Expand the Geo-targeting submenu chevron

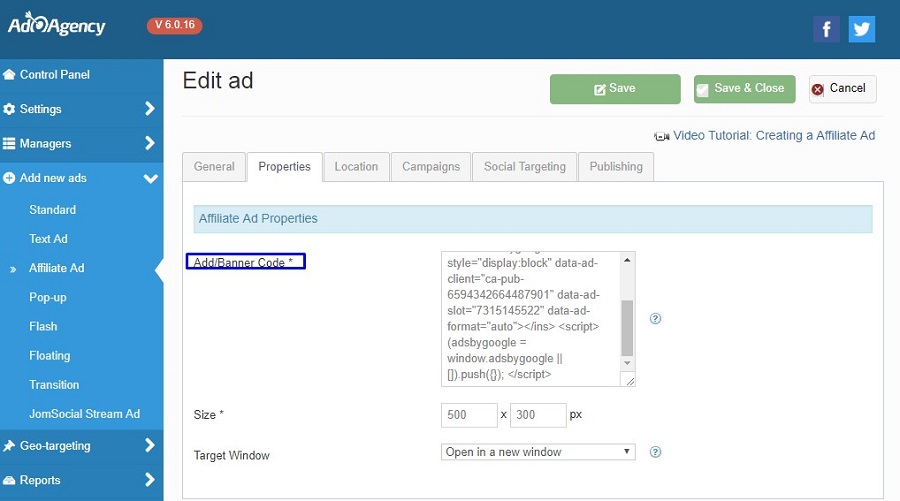pos(150,445)
